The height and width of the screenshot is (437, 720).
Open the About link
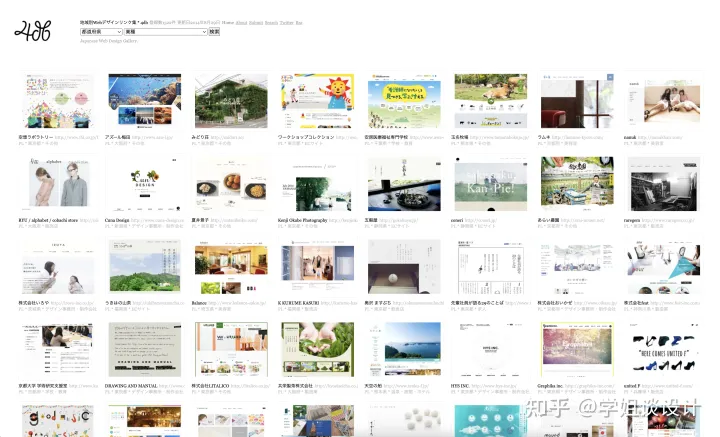(x=241, y=22)
